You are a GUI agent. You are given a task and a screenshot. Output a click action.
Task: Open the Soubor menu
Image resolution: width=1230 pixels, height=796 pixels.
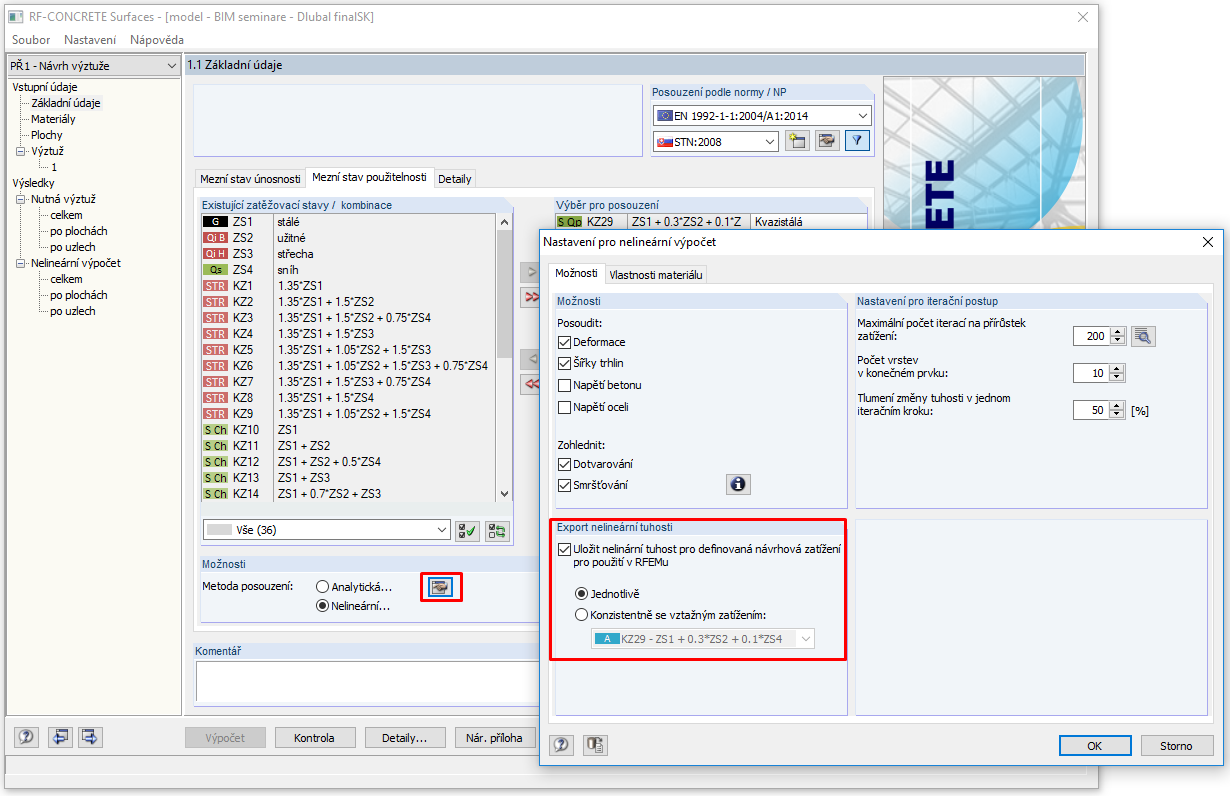coord(31,40)
